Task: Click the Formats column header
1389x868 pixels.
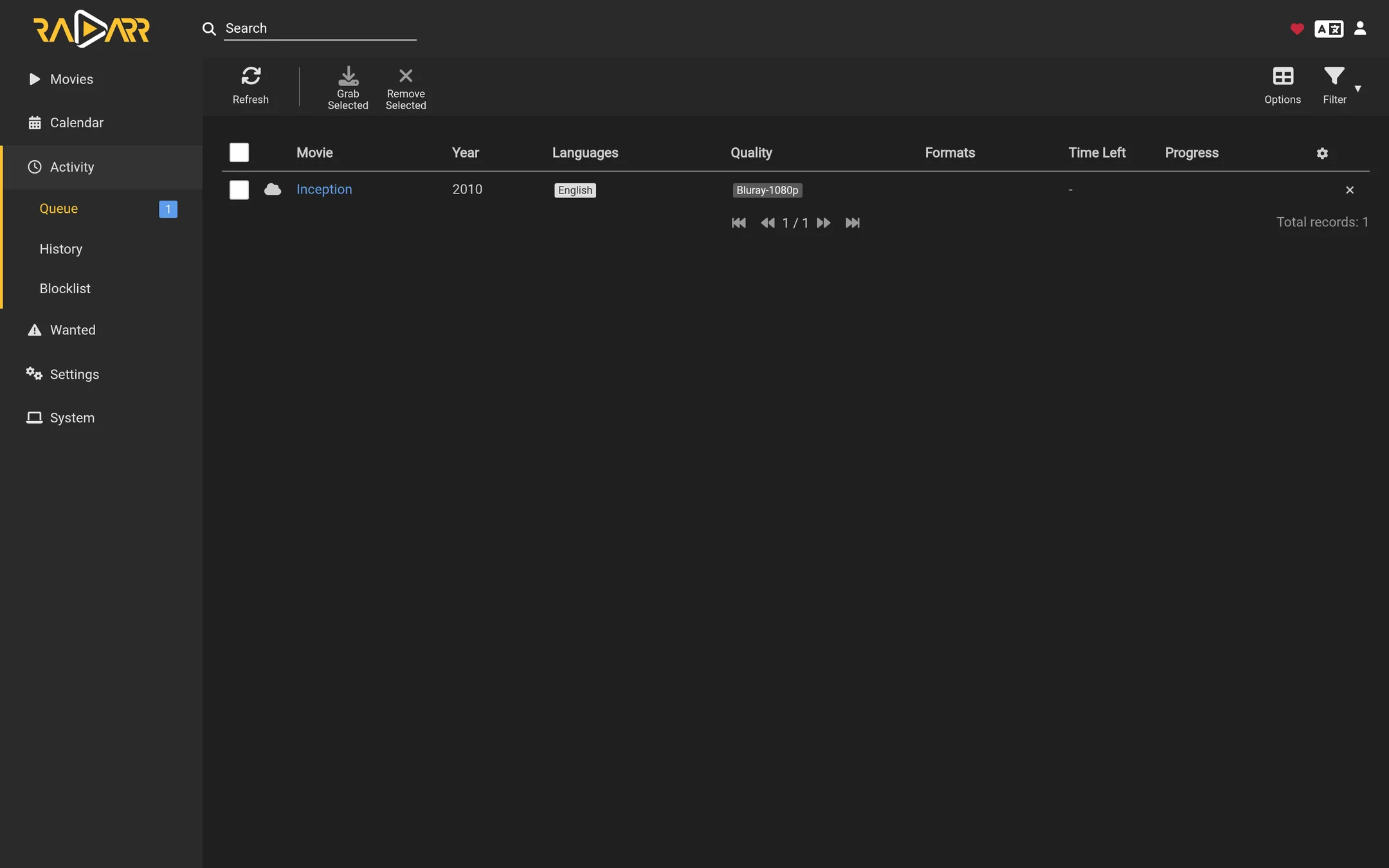Action: (x=950, y=153)
